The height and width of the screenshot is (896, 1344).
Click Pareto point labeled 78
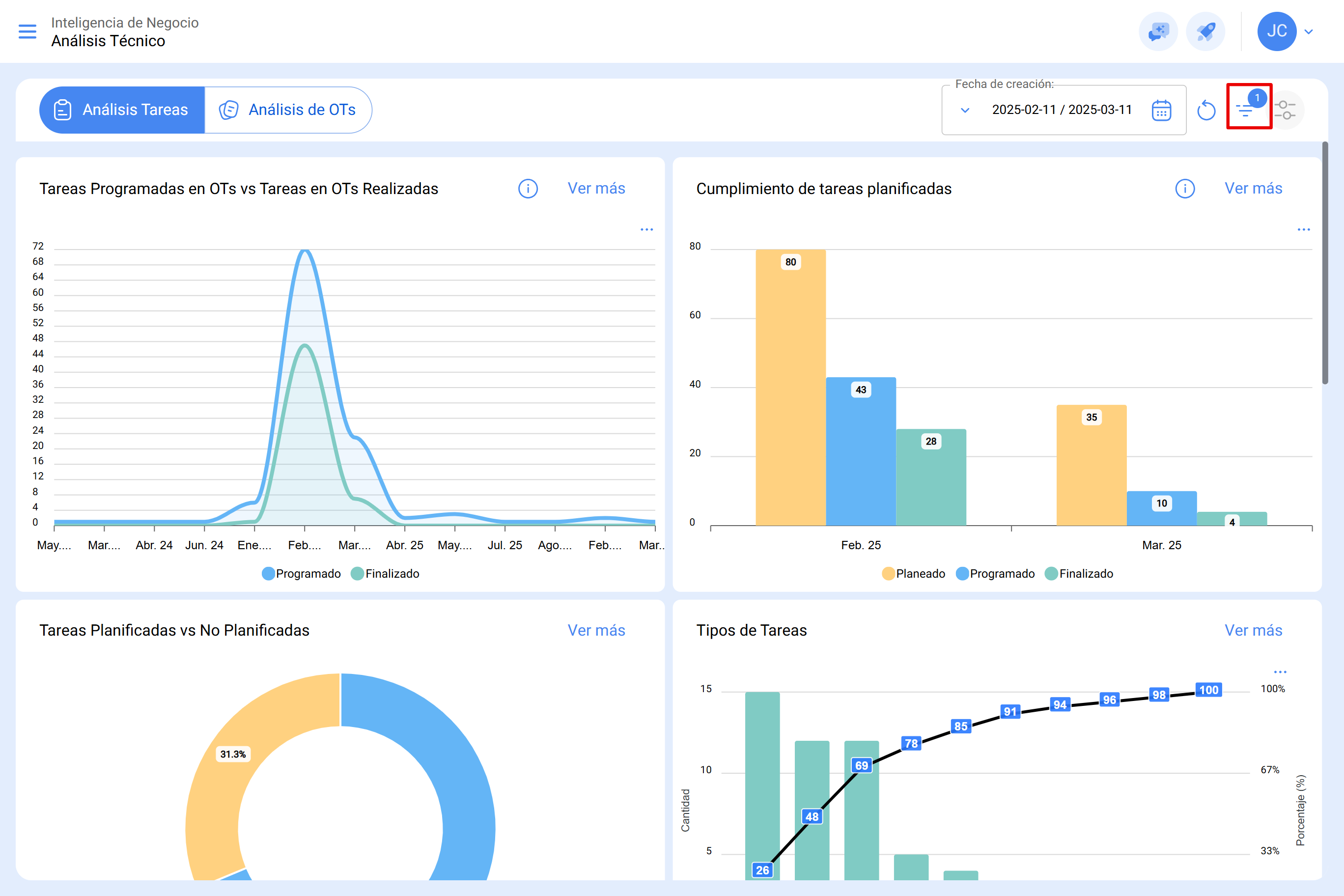(911, 743)
